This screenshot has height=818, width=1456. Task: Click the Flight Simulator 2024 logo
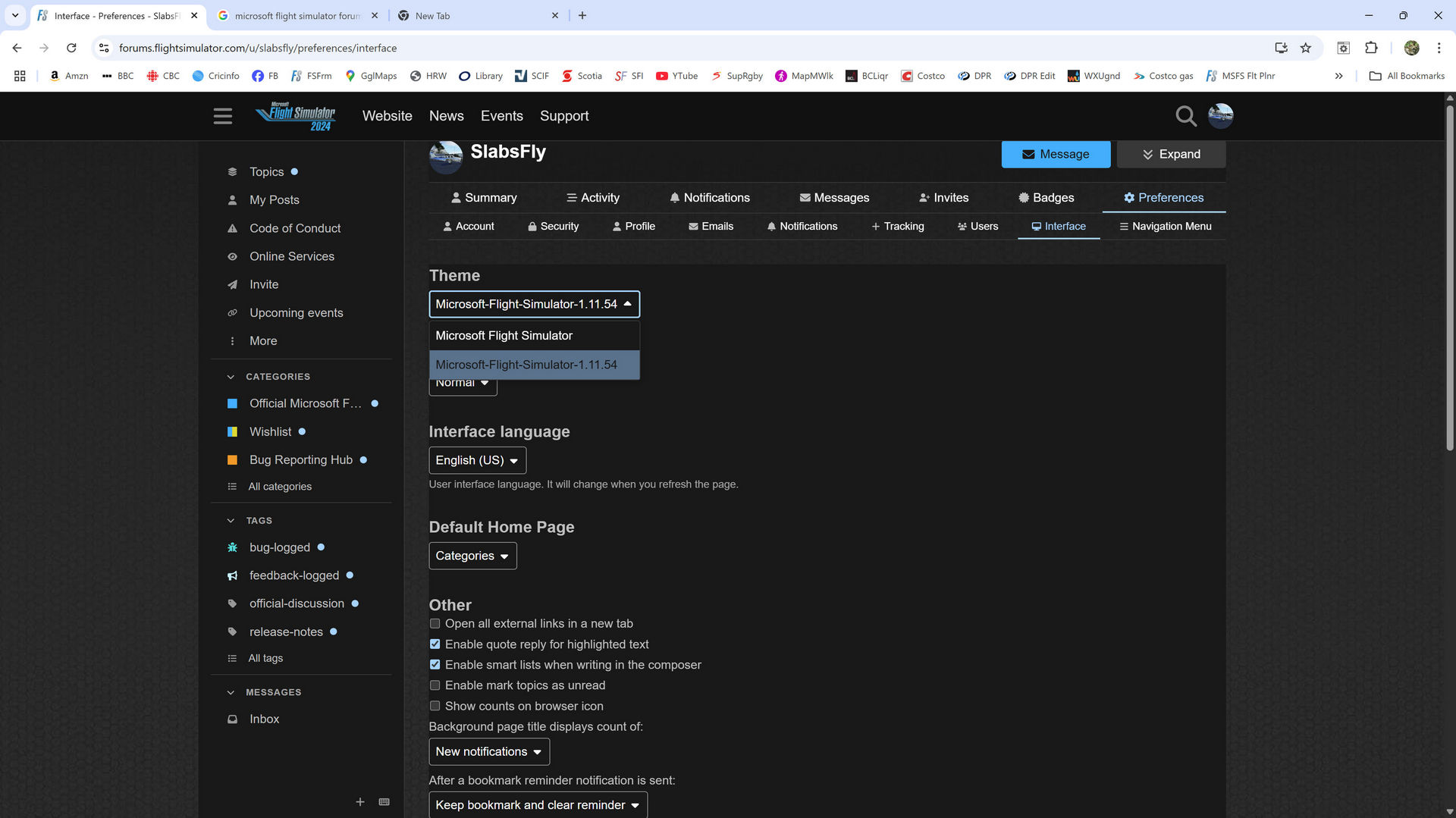[296, 116]
